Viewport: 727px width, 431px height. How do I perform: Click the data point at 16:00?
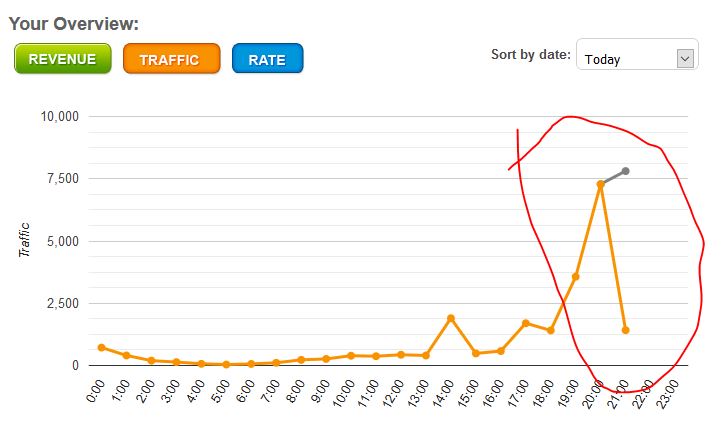click(x=501, y=350)
